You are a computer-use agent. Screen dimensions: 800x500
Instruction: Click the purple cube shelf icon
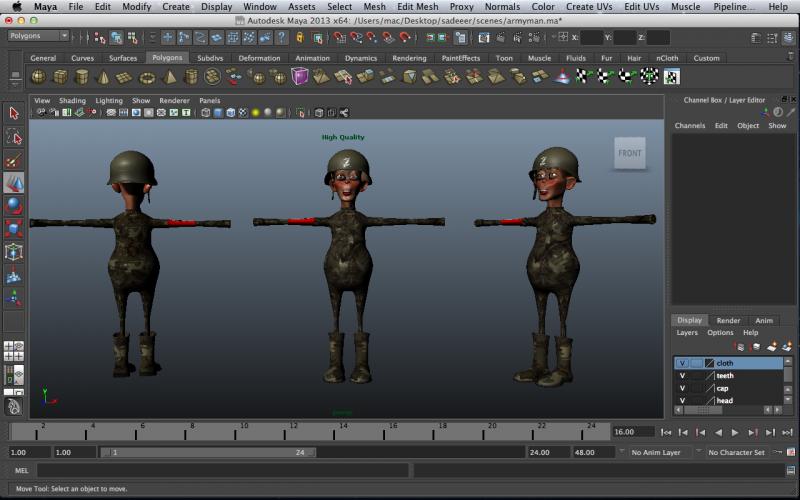click(300, 77)
